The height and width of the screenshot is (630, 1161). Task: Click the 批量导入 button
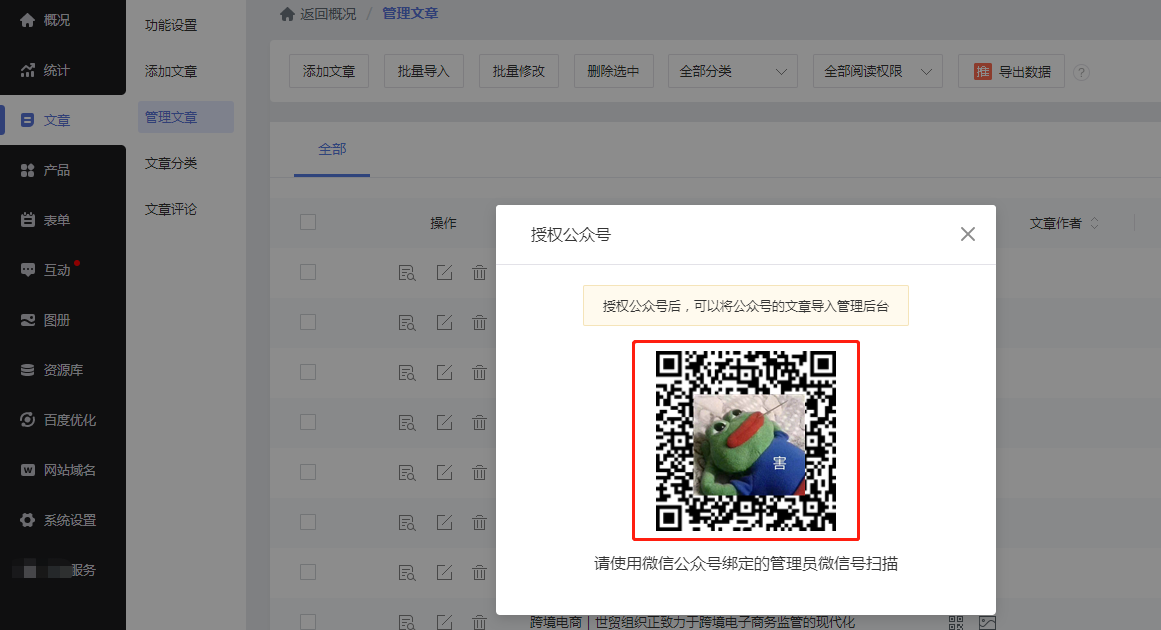click(424, 71)
